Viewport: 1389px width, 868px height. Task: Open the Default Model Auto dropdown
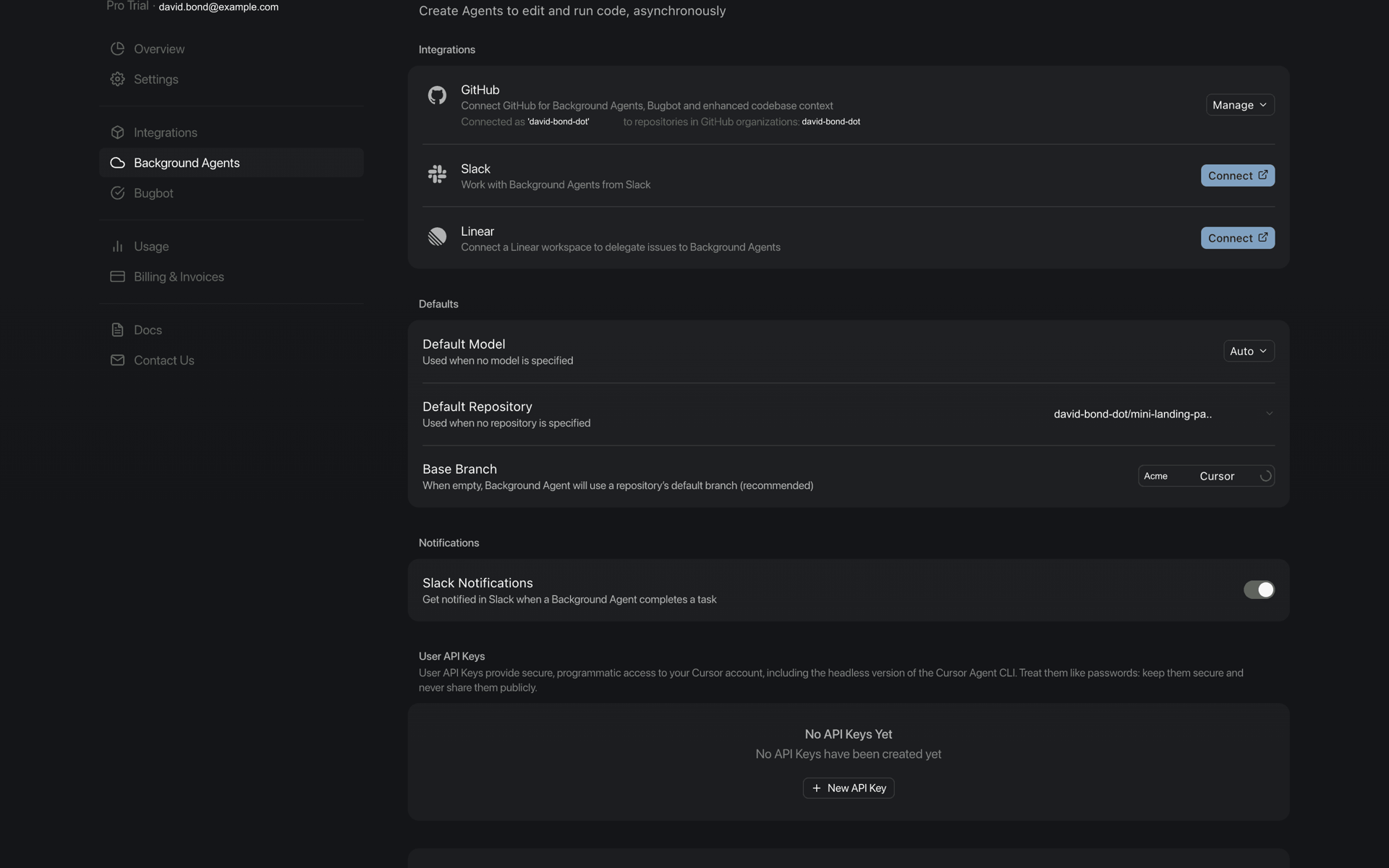[1249, 351]
